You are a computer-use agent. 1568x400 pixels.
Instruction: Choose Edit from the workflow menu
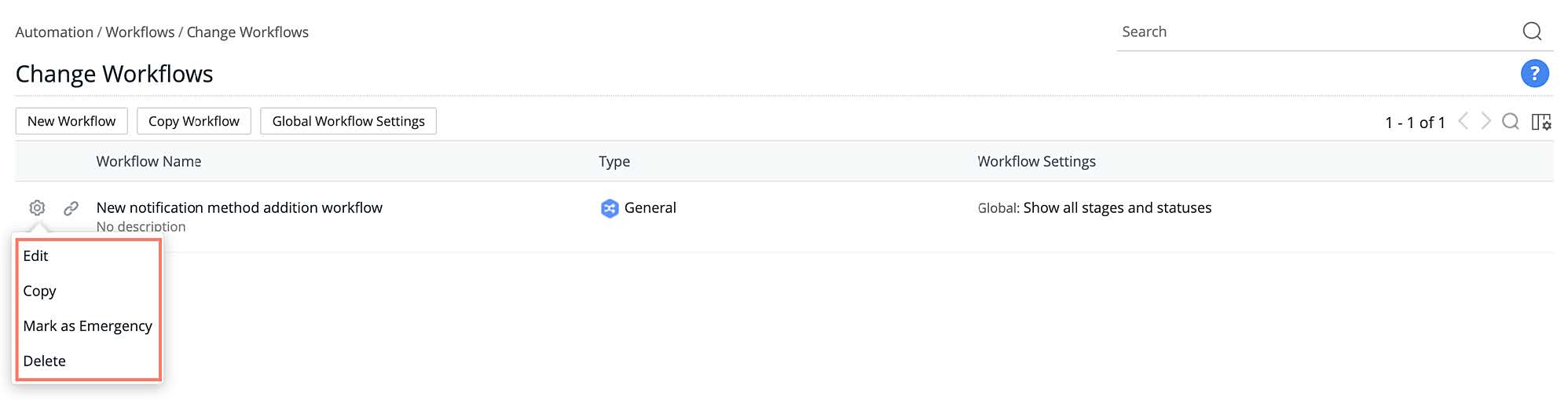(36, 256)
